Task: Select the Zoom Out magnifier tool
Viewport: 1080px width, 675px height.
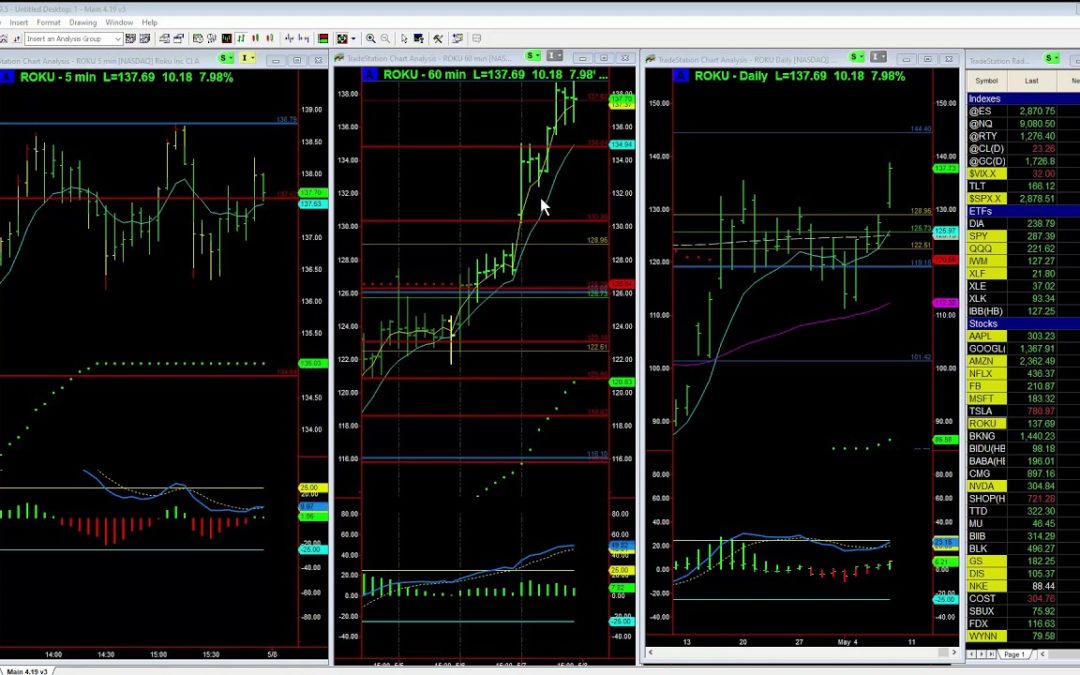Action: [385, 38]
